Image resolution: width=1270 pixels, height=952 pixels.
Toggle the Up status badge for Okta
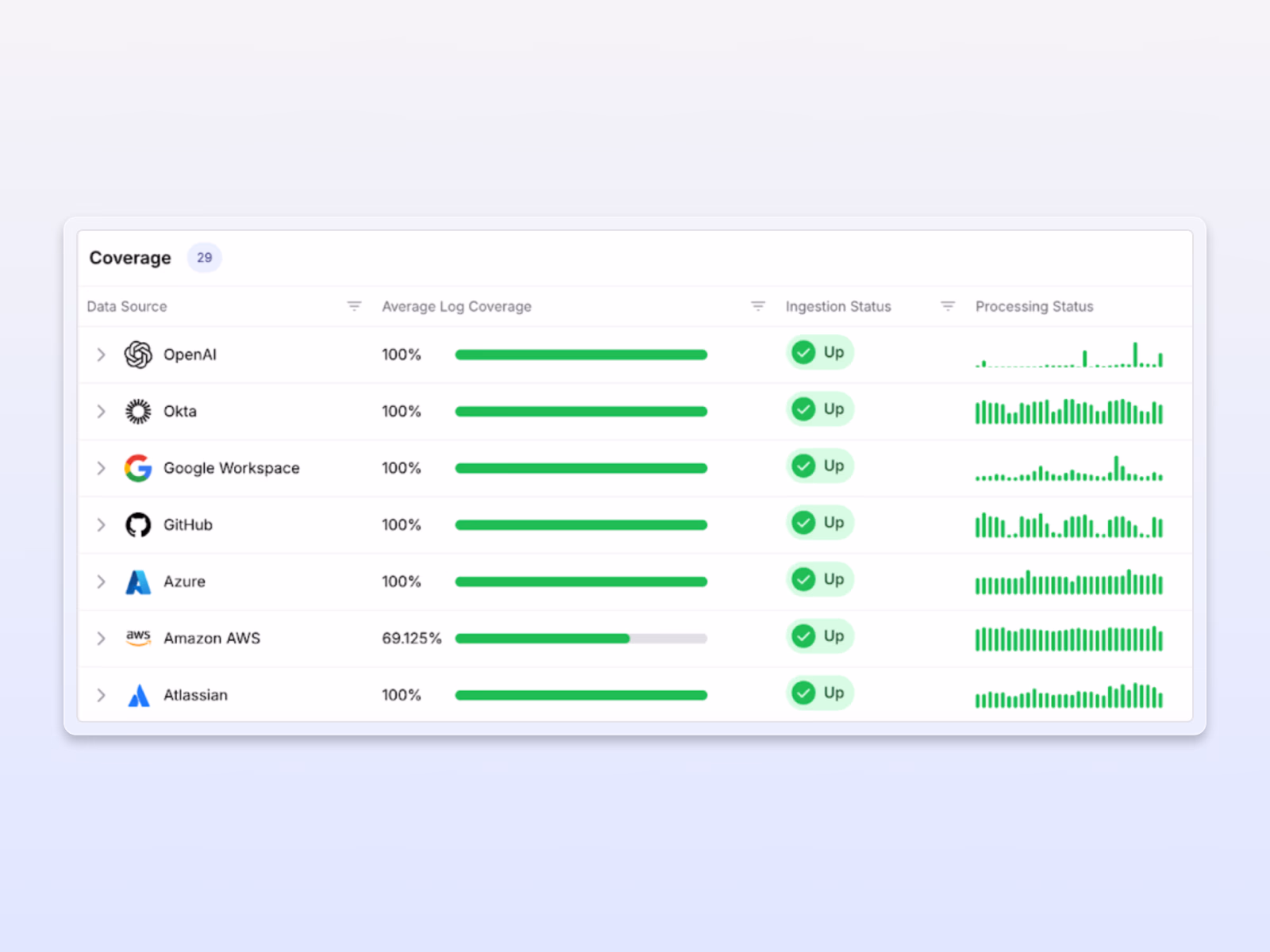pos(819,409)
